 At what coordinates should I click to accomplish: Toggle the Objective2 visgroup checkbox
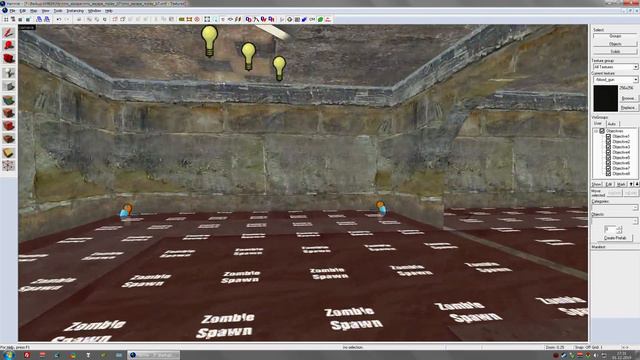tap(609, 142)
